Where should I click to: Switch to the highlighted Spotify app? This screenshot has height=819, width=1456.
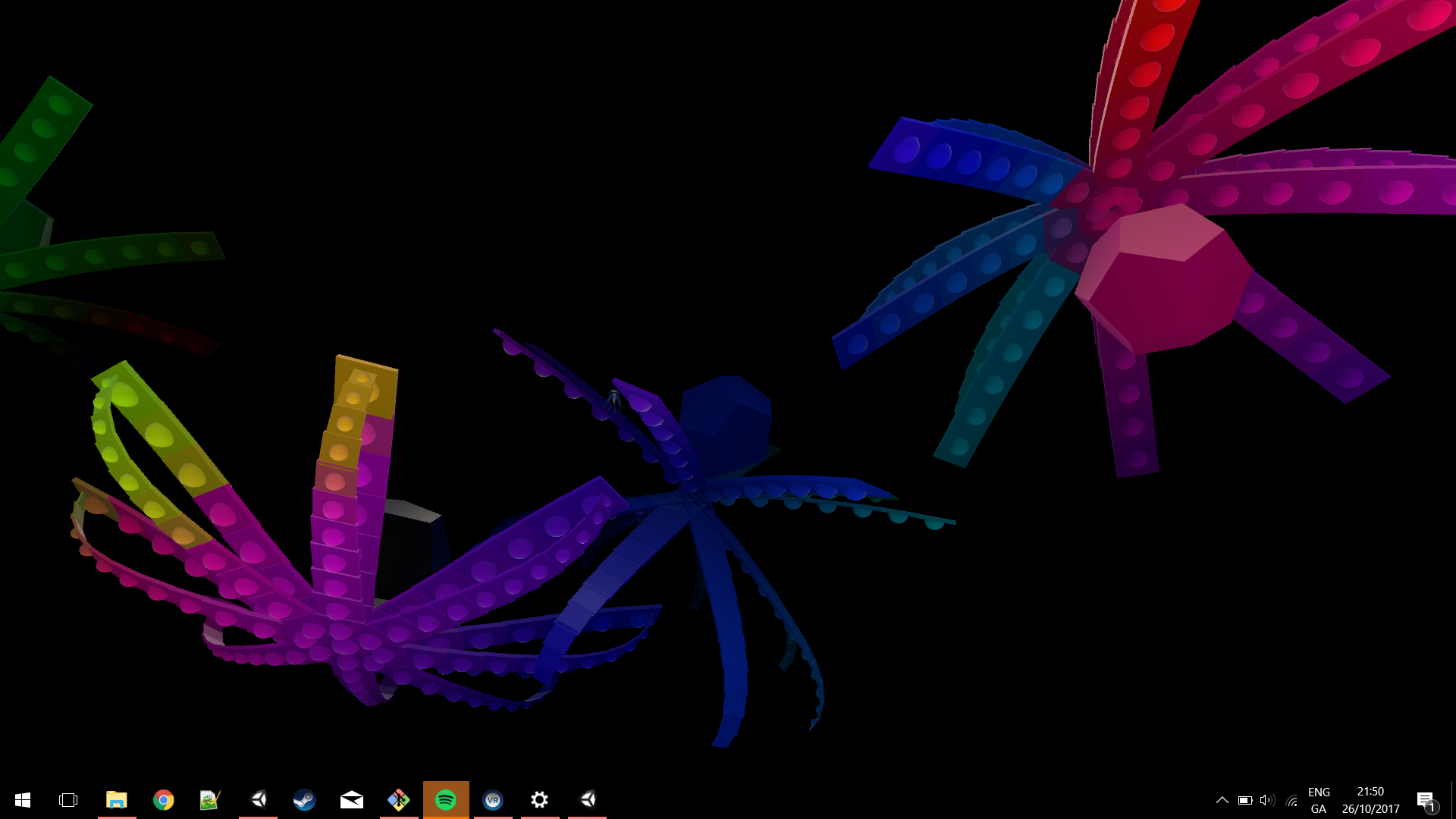446,800
